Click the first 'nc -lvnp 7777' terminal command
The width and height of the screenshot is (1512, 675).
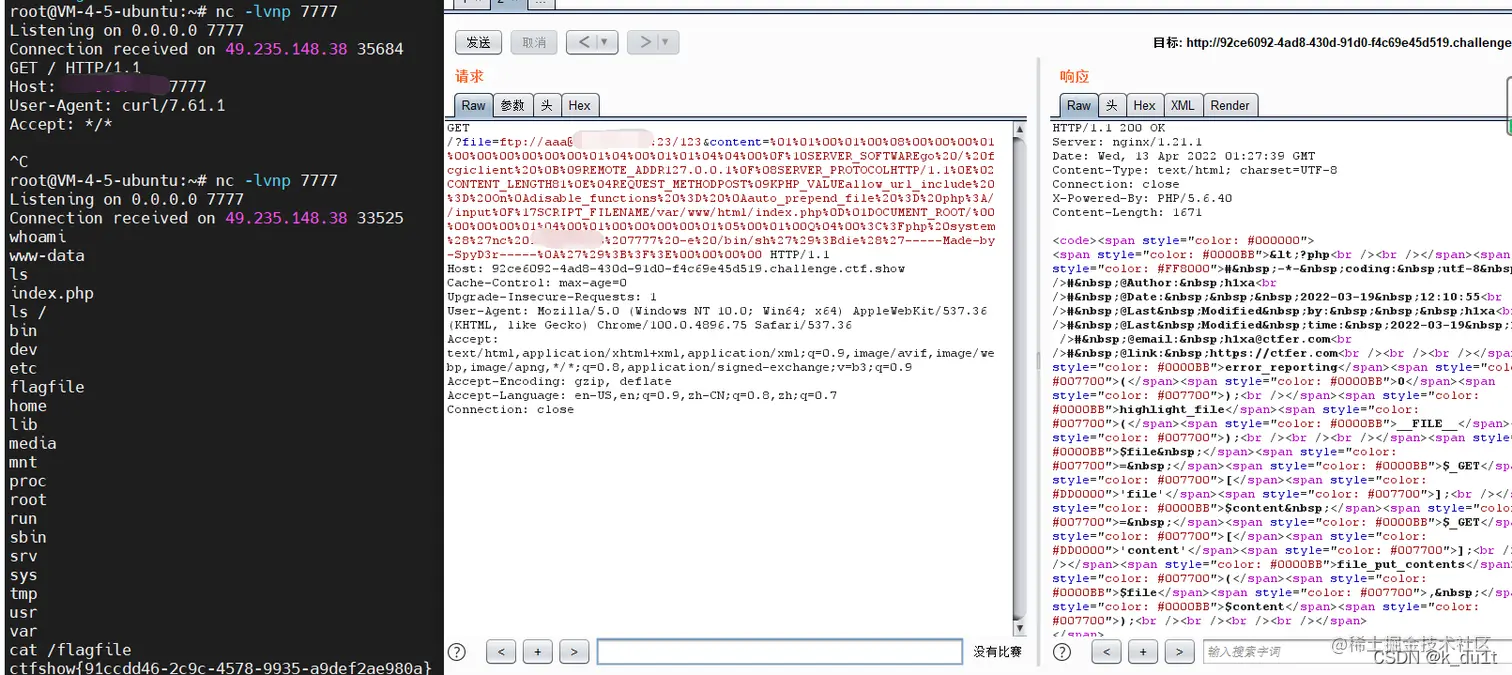click(x=277, y=12)
